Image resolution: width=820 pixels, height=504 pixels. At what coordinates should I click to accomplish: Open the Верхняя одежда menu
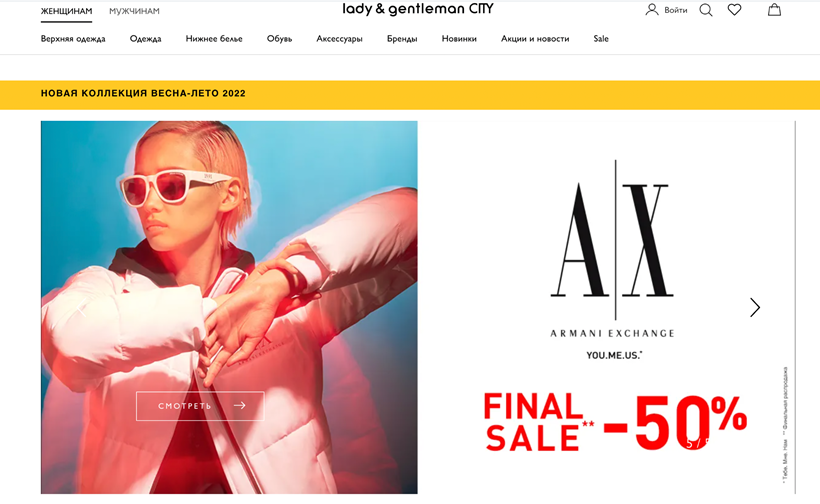coord(73,39)
